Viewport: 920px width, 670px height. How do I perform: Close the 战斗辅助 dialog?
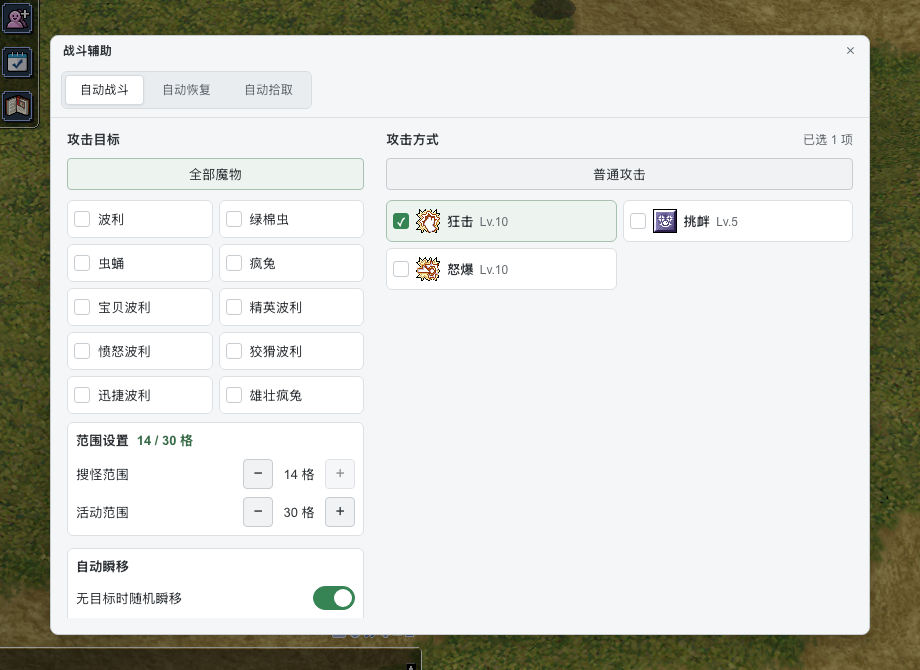coord(850,50)
